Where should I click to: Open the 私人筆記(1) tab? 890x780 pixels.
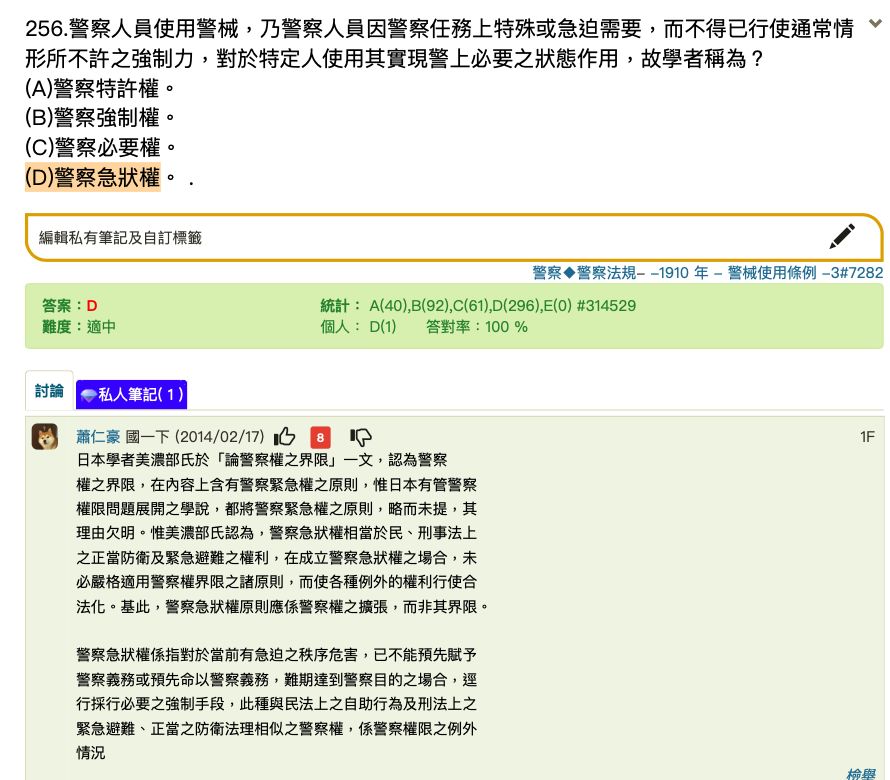pos(132,395)
